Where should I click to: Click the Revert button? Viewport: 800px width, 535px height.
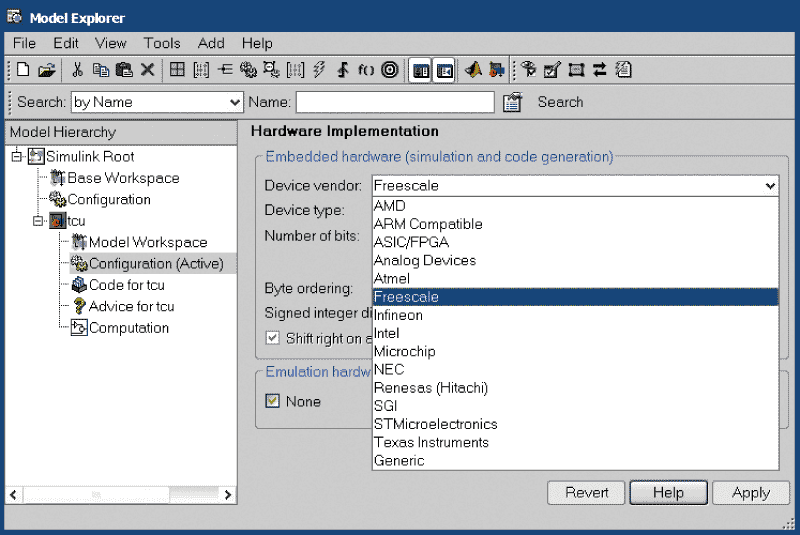(x=586, y=493)
